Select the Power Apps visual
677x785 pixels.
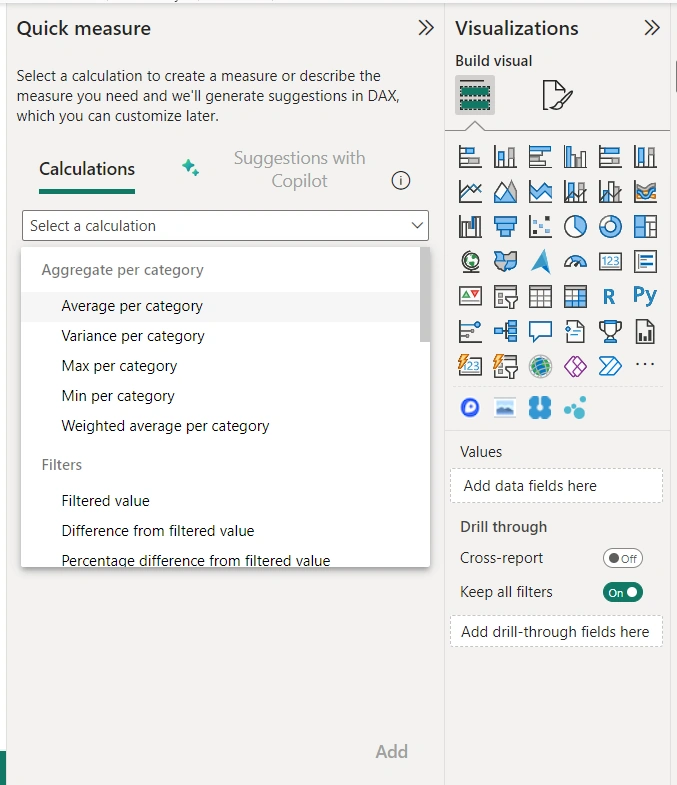[x=575, y=366]
